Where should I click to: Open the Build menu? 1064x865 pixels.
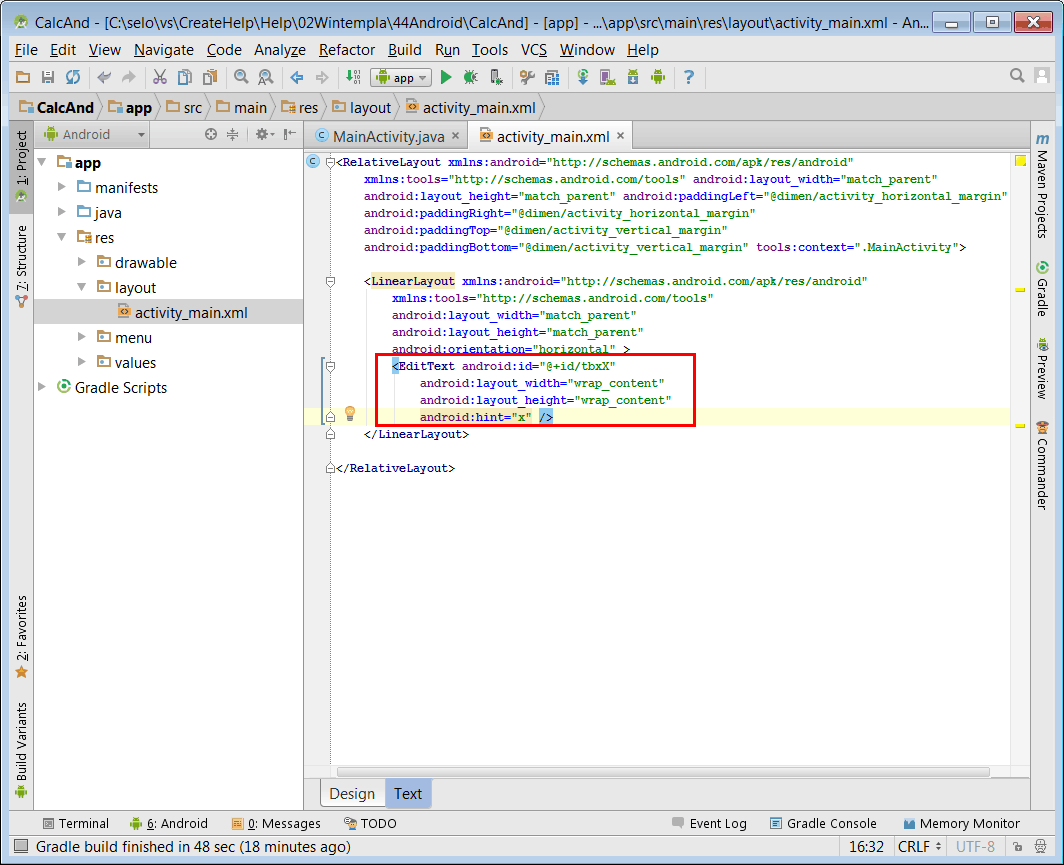404,50
